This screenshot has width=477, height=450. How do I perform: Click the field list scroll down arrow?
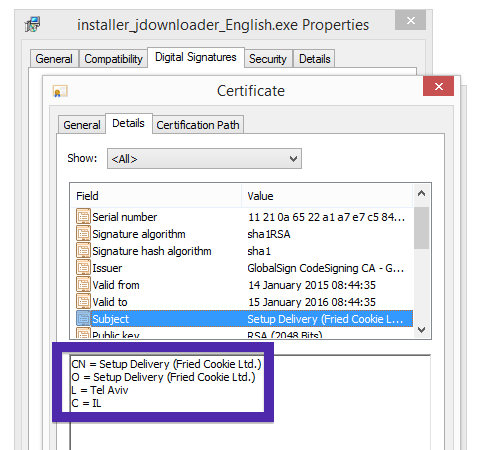coord(422,329)
